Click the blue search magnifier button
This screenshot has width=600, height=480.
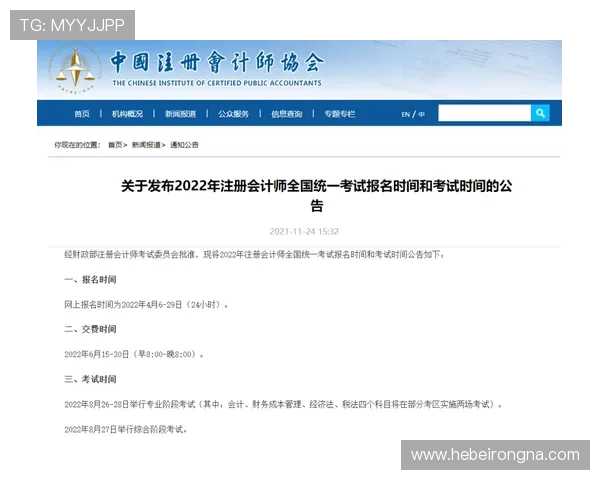540,113
